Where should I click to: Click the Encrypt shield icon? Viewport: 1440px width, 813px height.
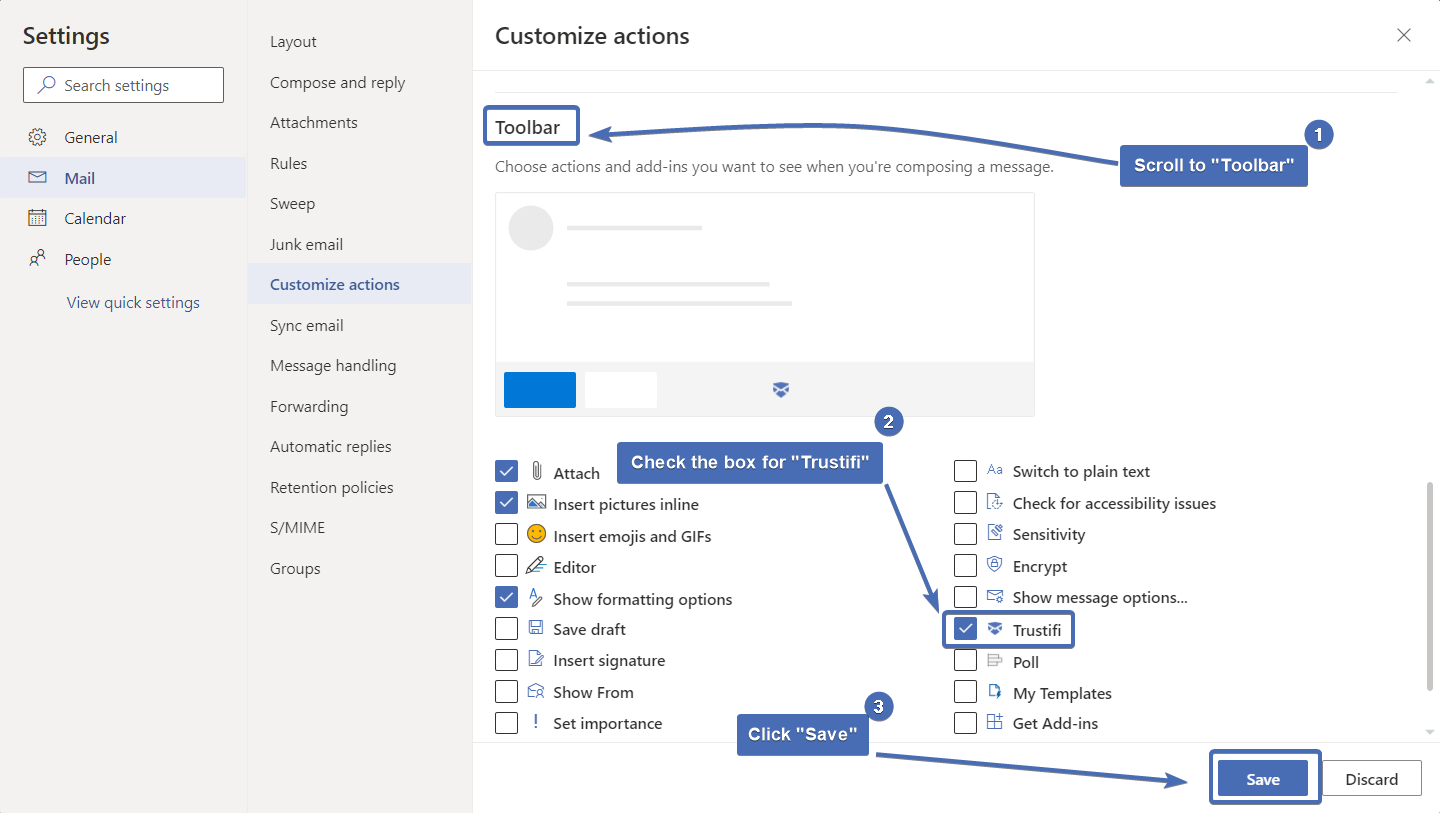[x=994, y=565]
